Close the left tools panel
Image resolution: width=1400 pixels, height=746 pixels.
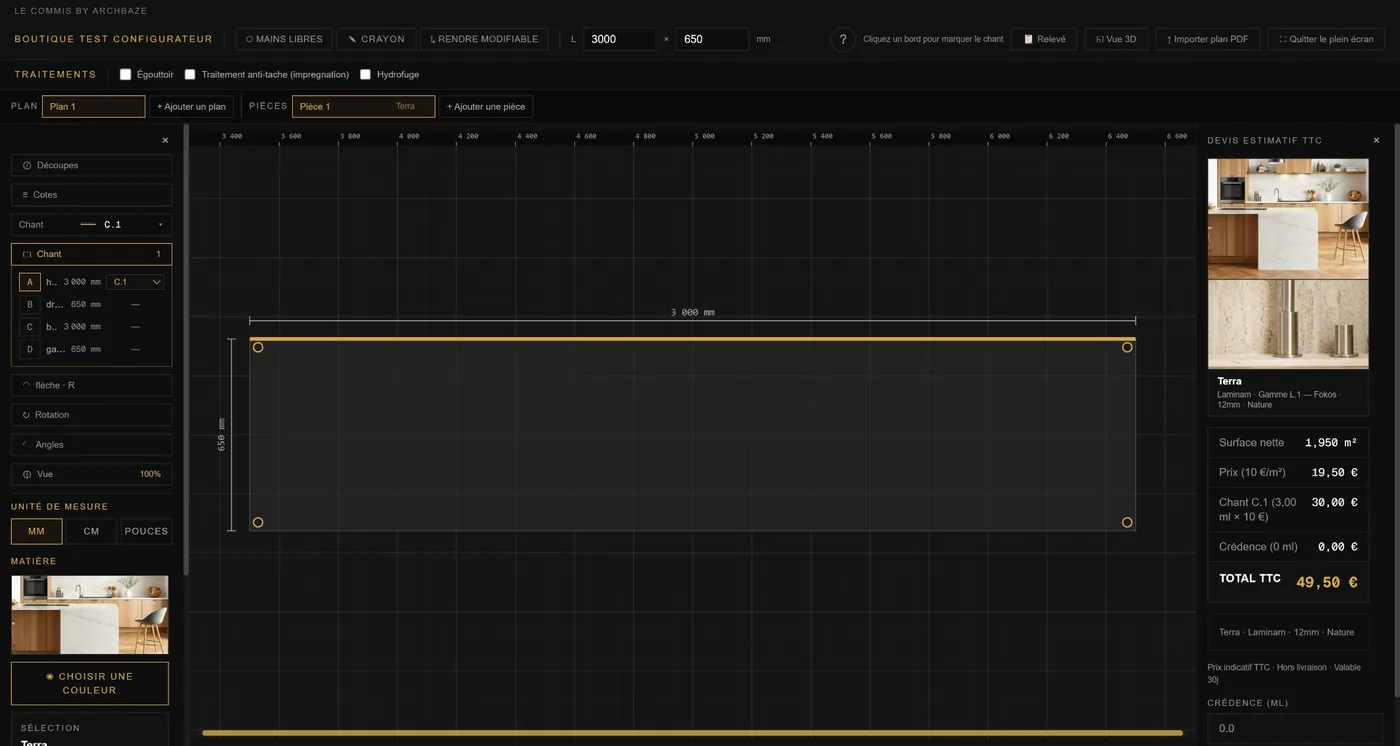point(165,141)
